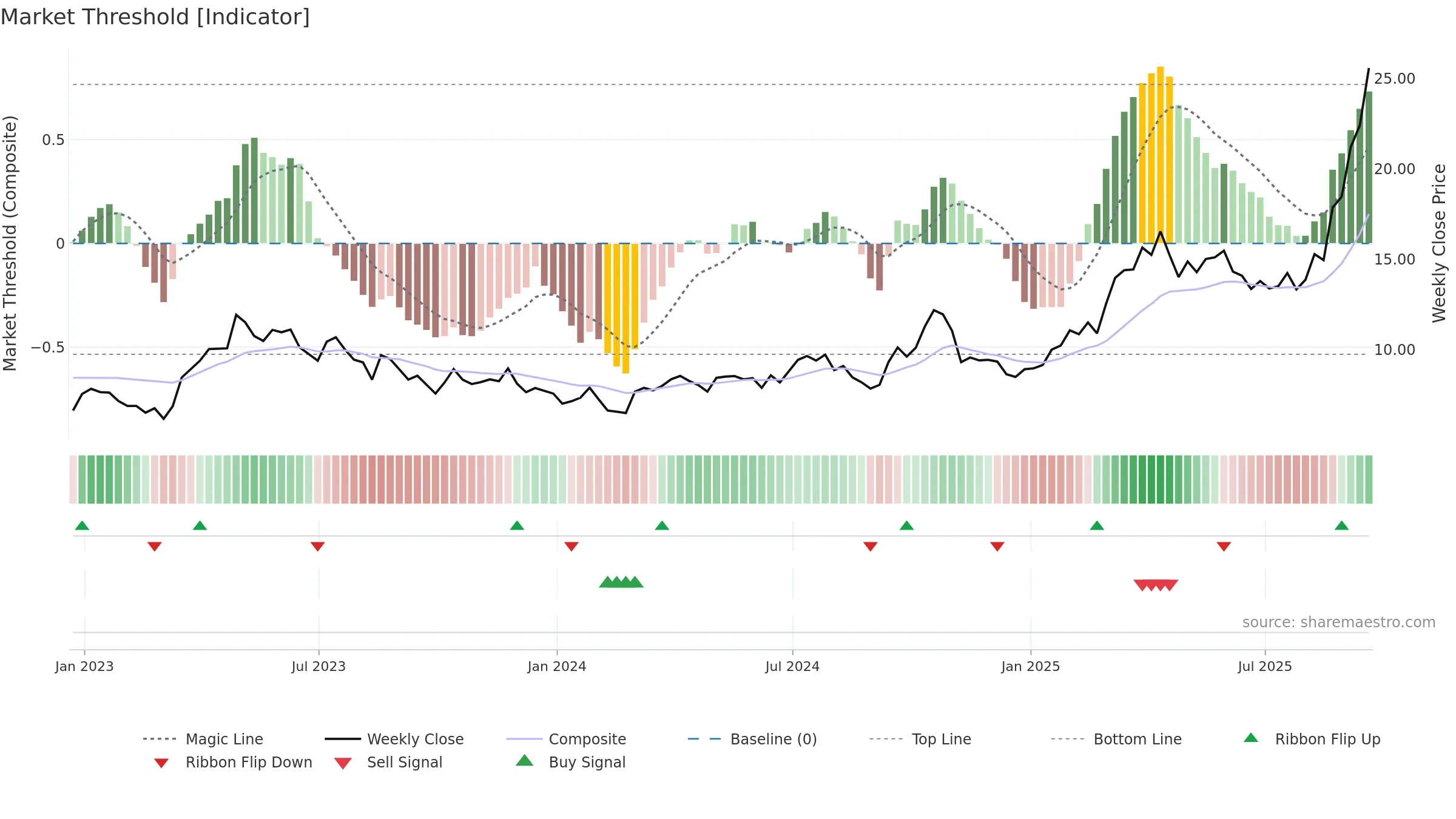Toggle the Weekly Close legend entry
1456x819 pixels.
click(394, 739)
